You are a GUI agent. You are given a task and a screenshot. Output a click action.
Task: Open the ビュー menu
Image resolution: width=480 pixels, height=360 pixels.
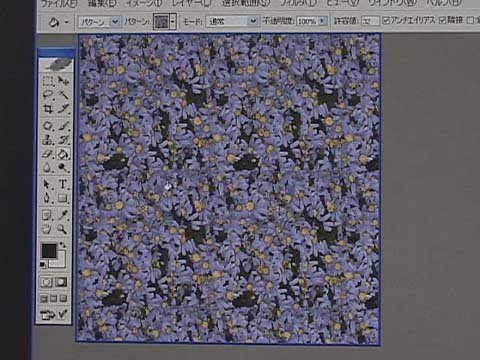[x=343, y=3]
